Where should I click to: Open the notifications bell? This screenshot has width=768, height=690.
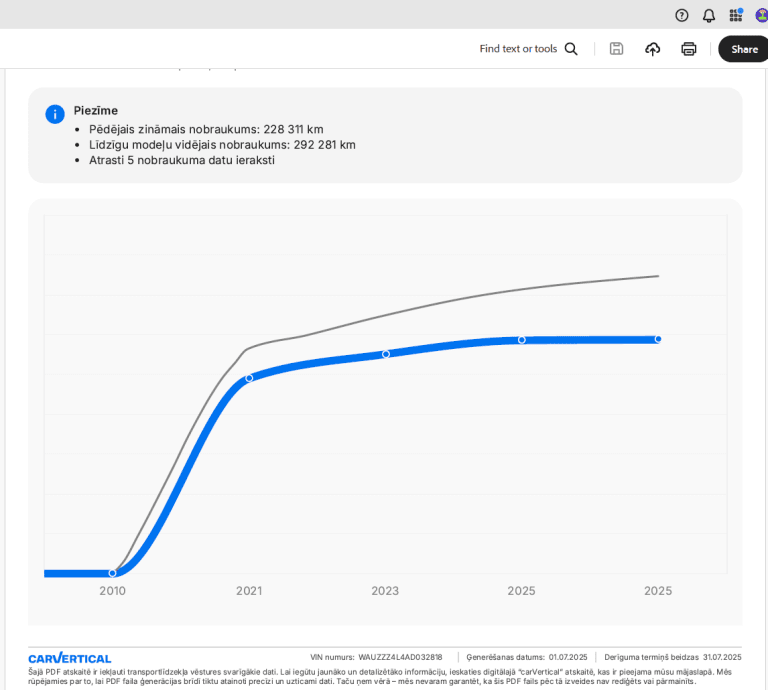[709, 15]
